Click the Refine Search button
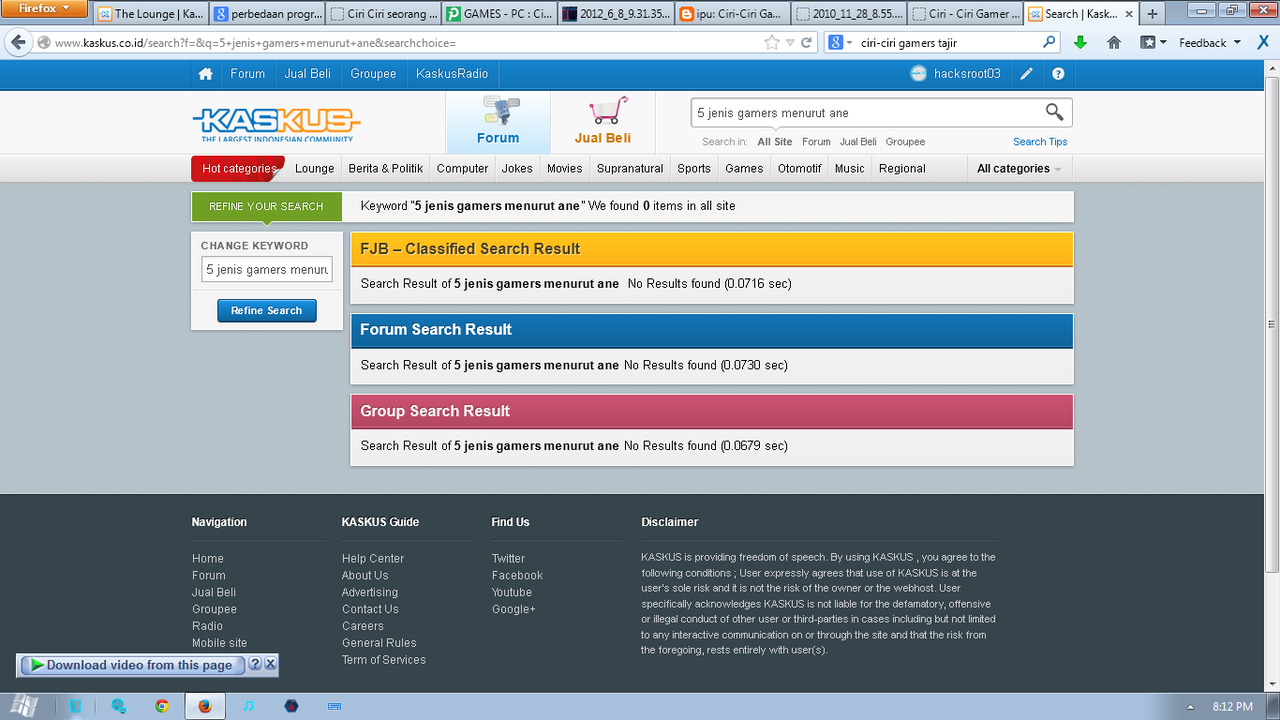Screen dimensions: 1280x720 click(x=267, y=311)
